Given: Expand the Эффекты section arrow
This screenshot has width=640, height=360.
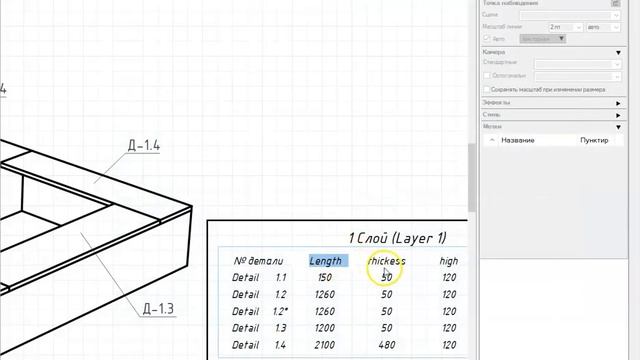Looking at the screenshot, I should pyautogui.click(x=618, y=103).
